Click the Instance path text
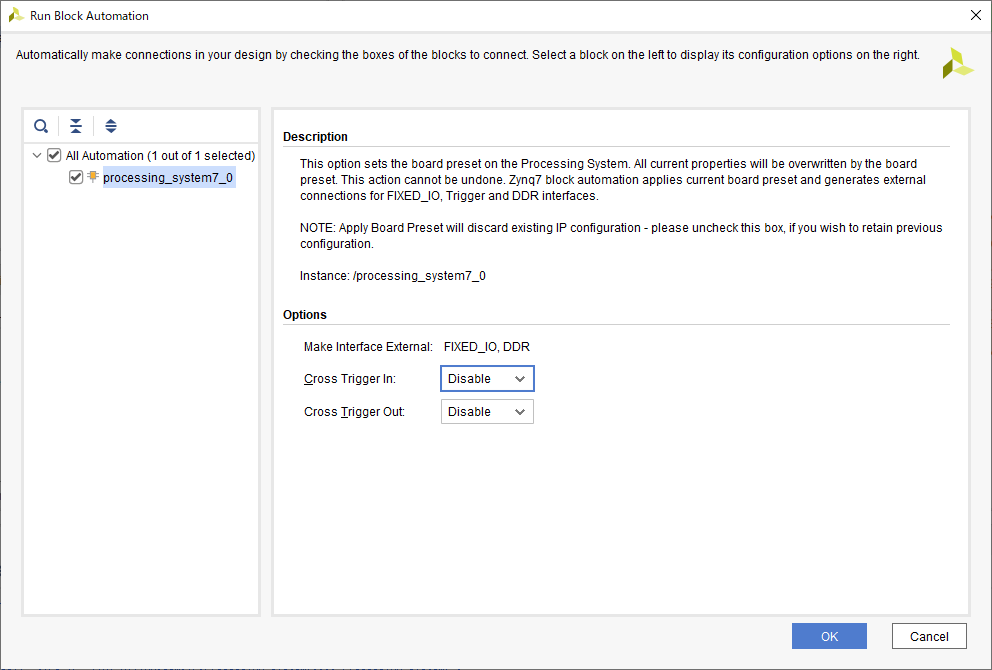The height and width of the screenshot is (670, 992). [393, 275]
